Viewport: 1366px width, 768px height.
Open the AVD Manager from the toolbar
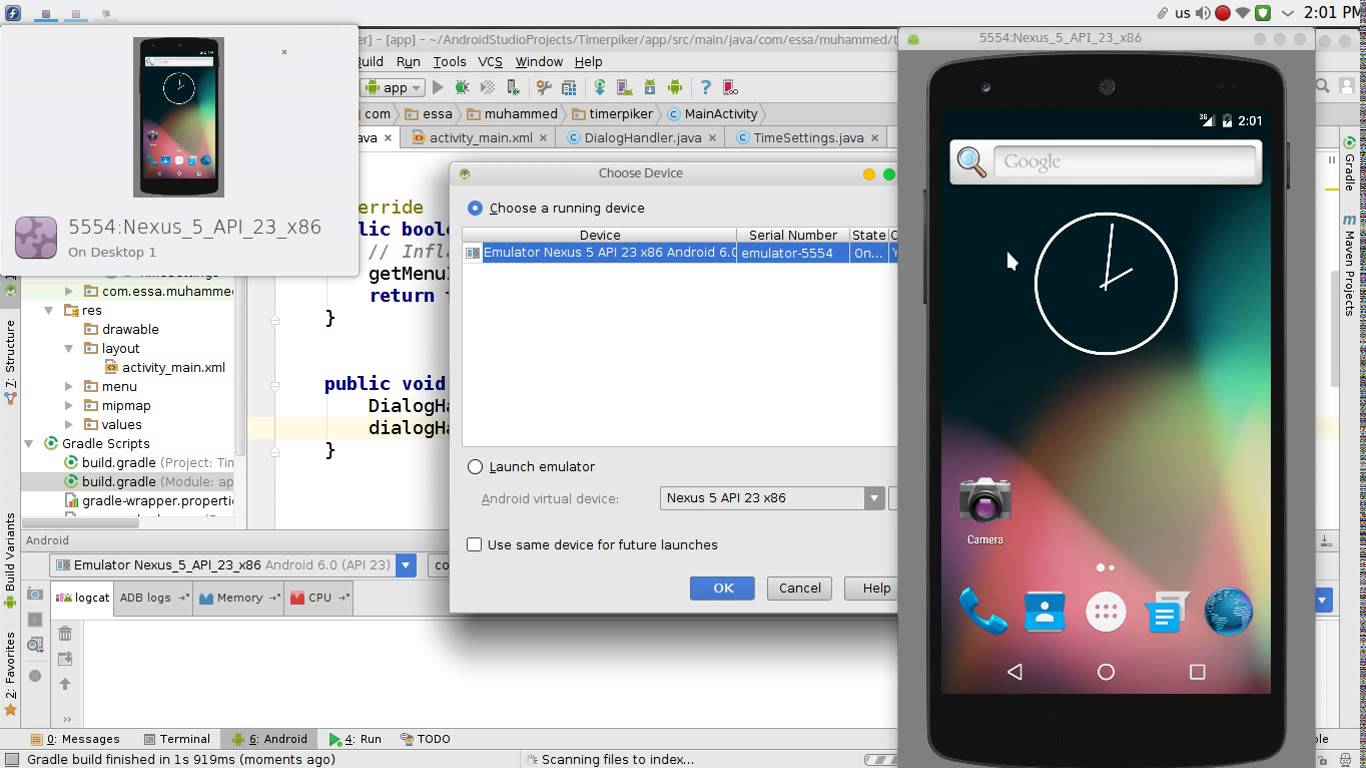point(621,87)
